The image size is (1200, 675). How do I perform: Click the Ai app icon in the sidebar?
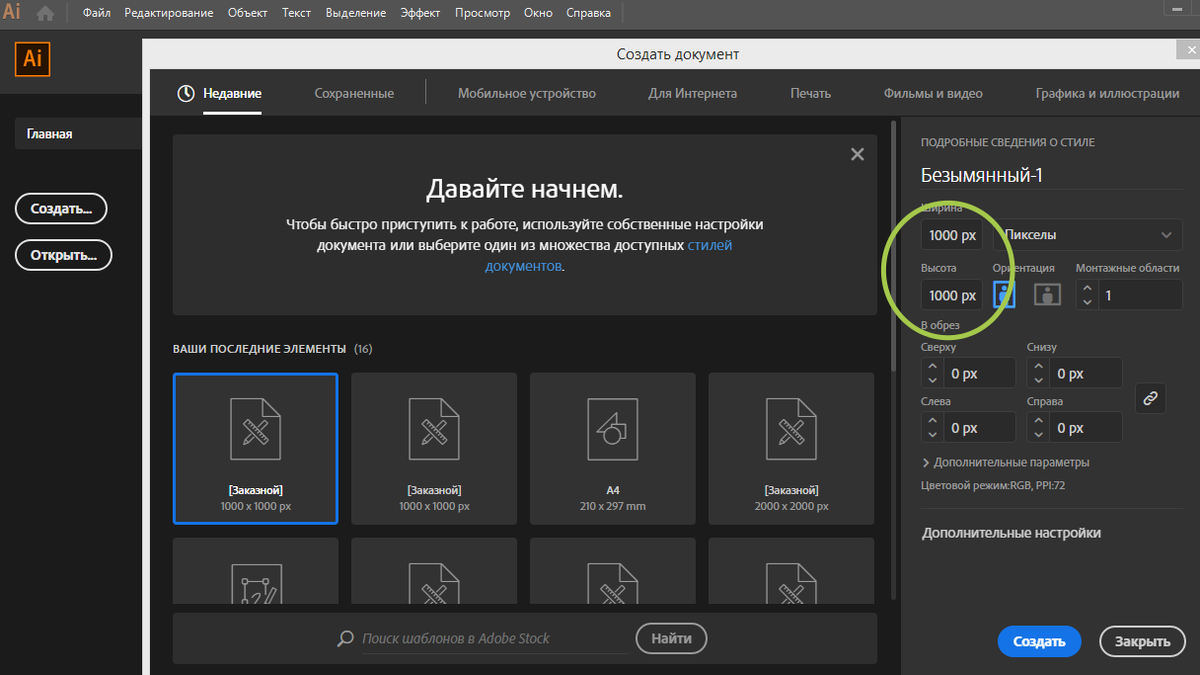(31, 59)
